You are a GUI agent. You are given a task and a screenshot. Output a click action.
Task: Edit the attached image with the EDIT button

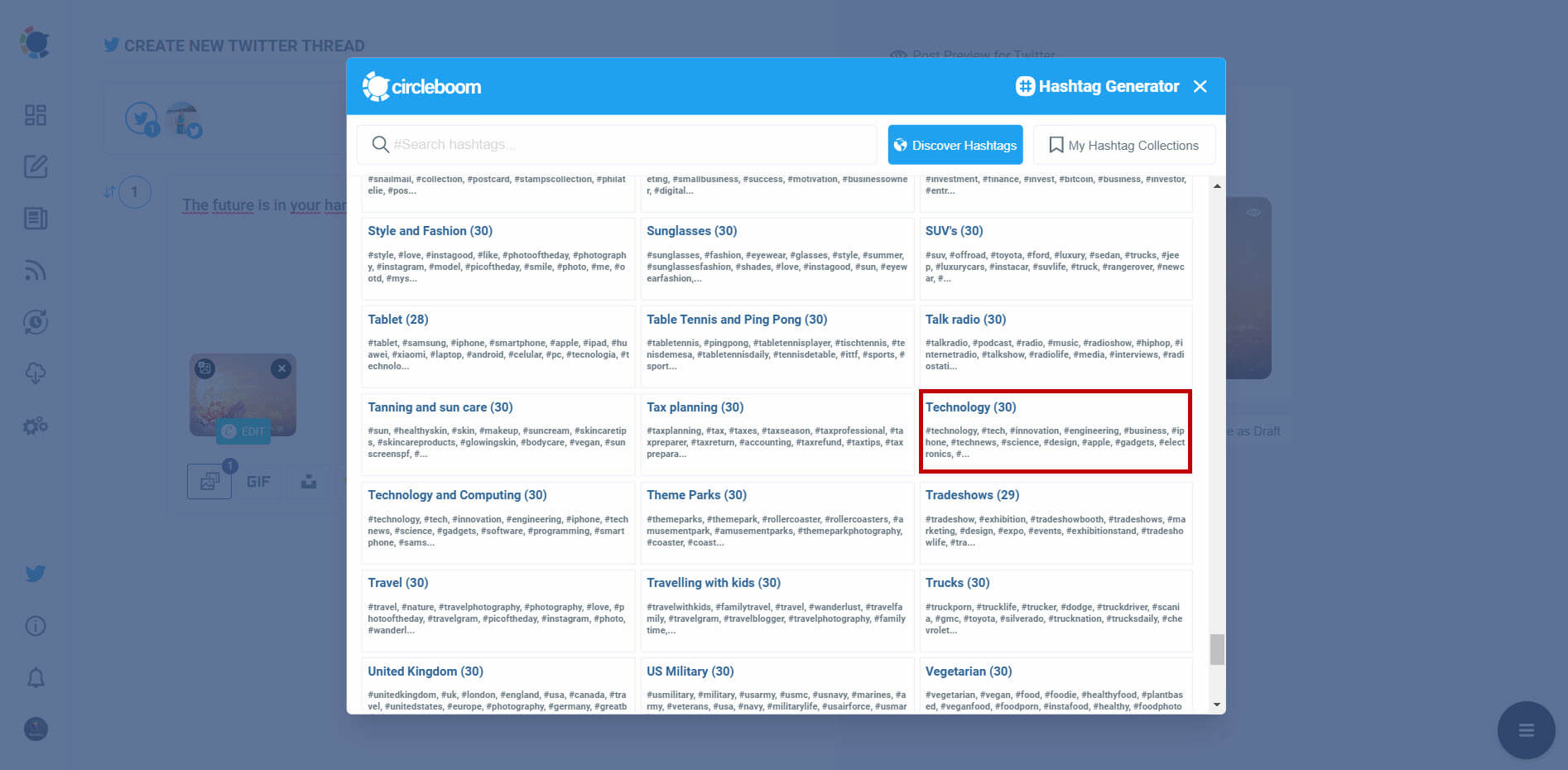click(243, 431)
